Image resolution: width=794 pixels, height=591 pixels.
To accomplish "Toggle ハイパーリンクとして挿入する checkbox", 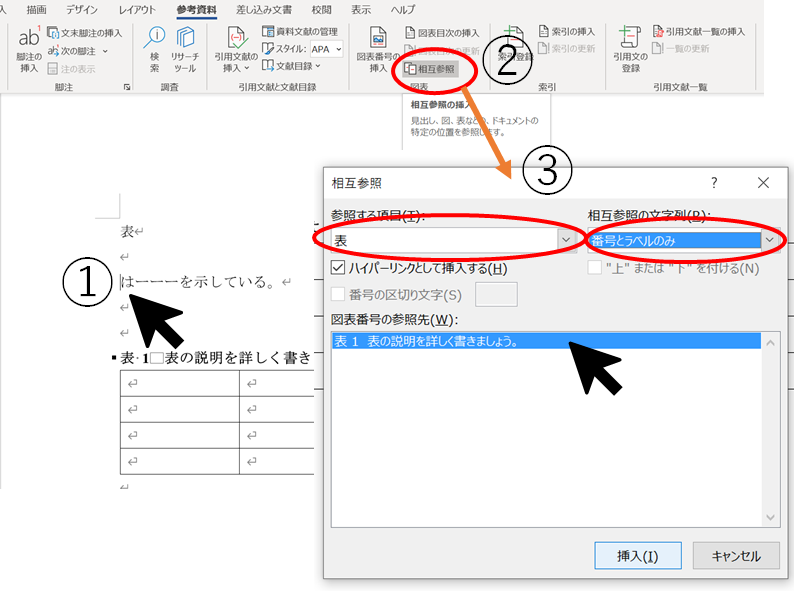I will [338, 268].
